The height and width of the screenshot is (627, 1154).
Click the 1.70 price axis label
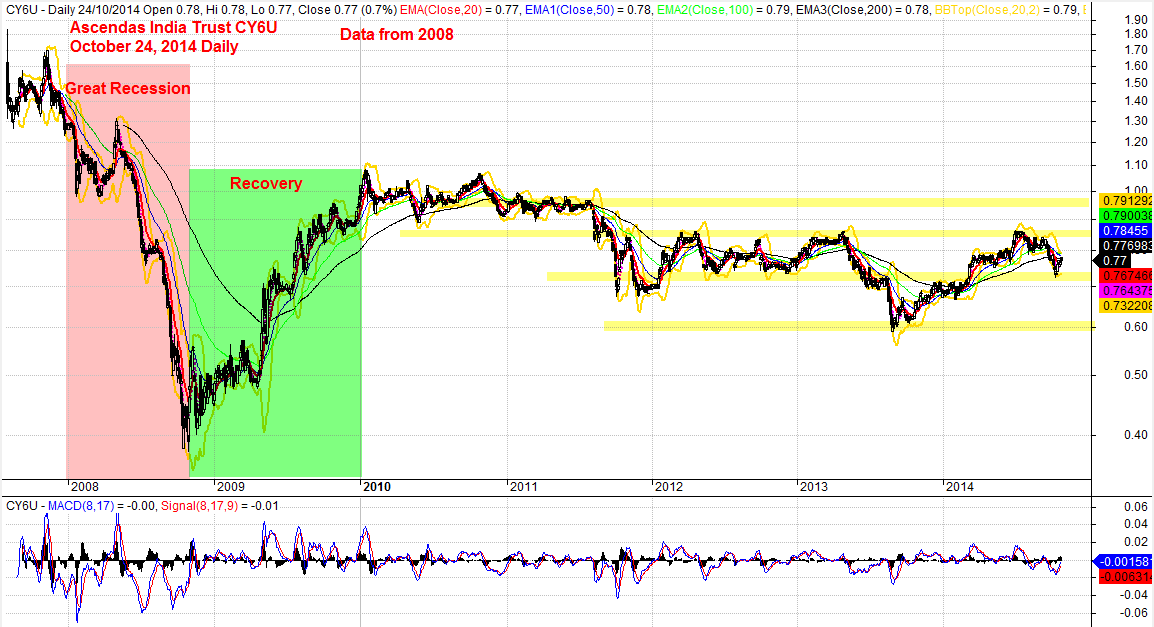[1136, 51]
